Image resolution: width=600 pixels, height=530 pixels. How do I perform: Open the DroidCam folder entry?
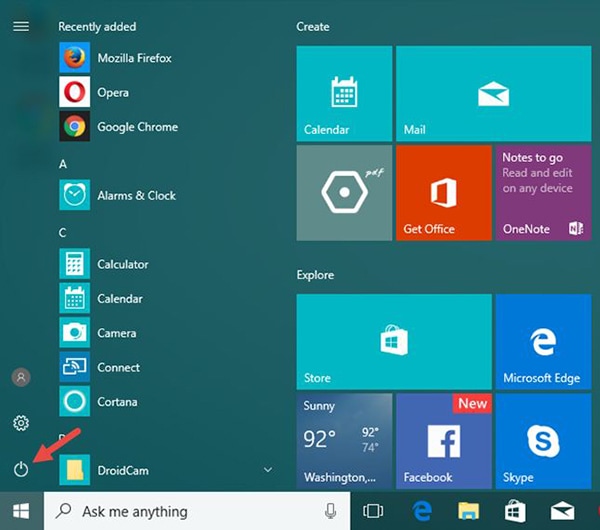point(166,470)
